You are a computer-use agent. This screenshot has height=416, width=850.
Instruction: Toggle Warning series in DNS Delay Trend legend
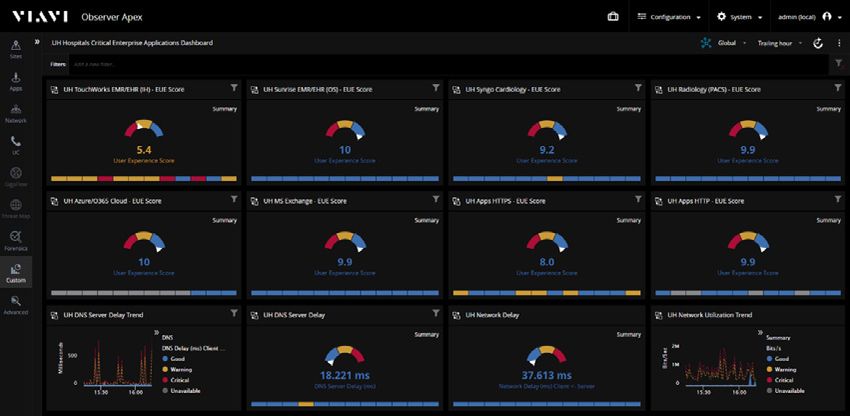(177, 369)
